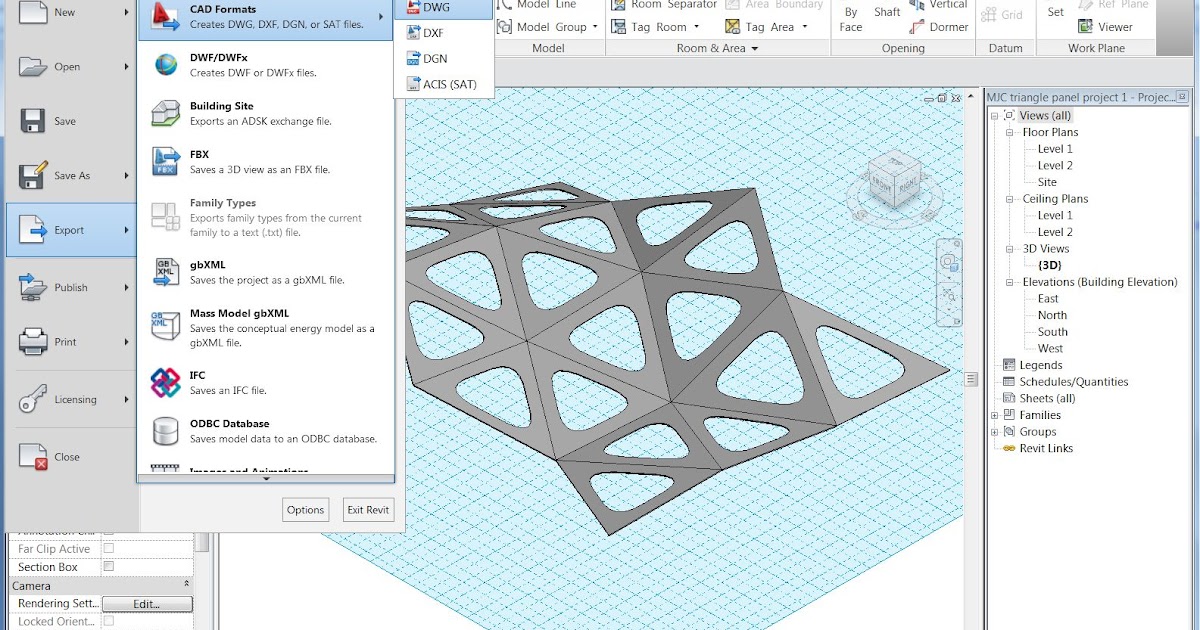Click the Options button
Viewport: 1200px width, 630px height.
(305, 509)
